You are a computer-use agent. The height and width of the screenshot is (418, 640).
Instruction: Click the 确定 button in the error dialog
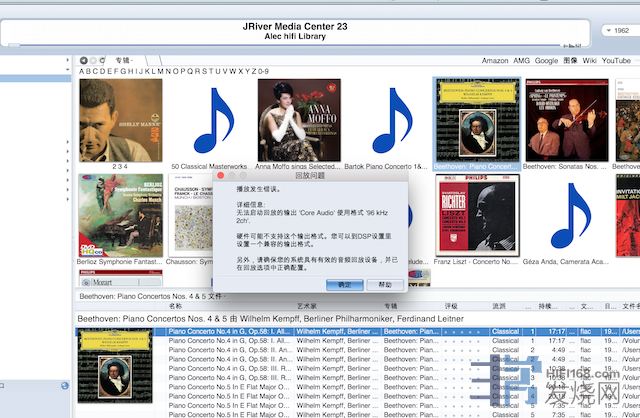[344, 285]
